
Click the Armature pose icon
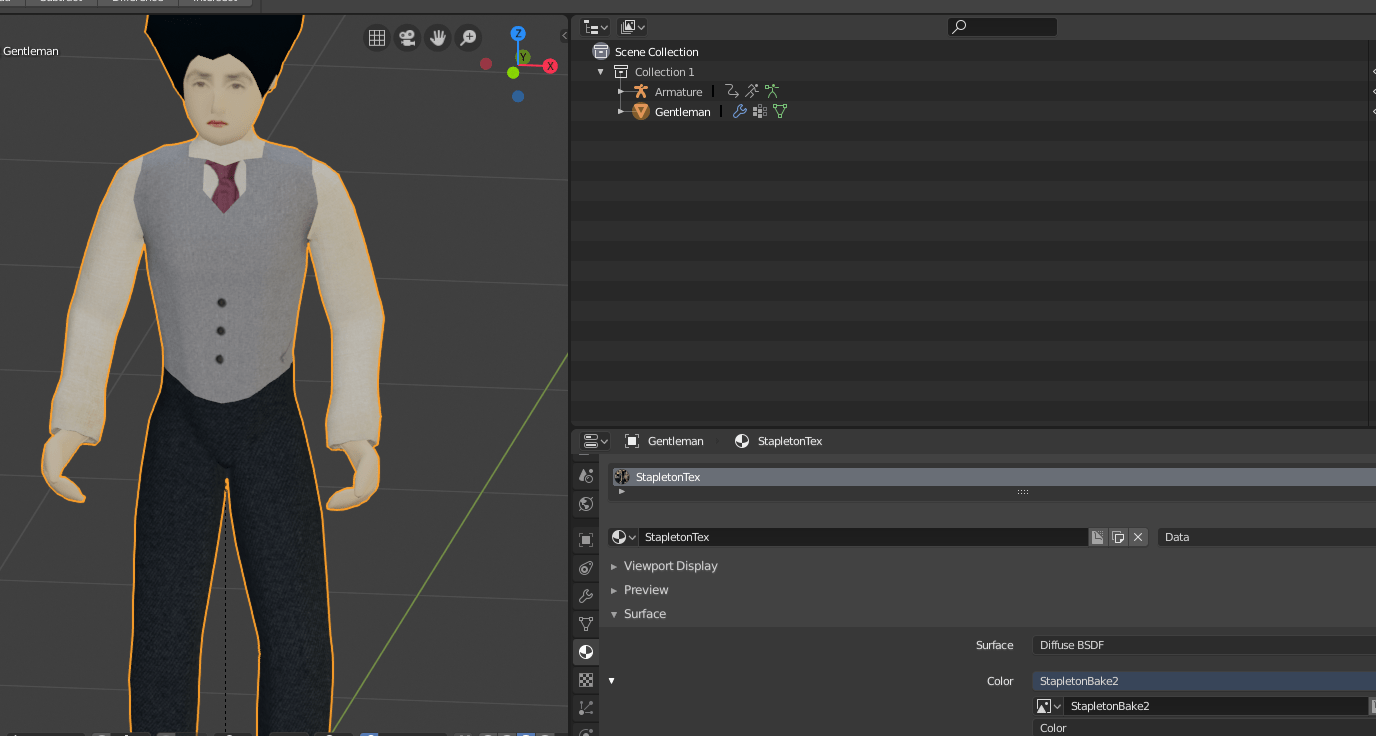(752, 91)
